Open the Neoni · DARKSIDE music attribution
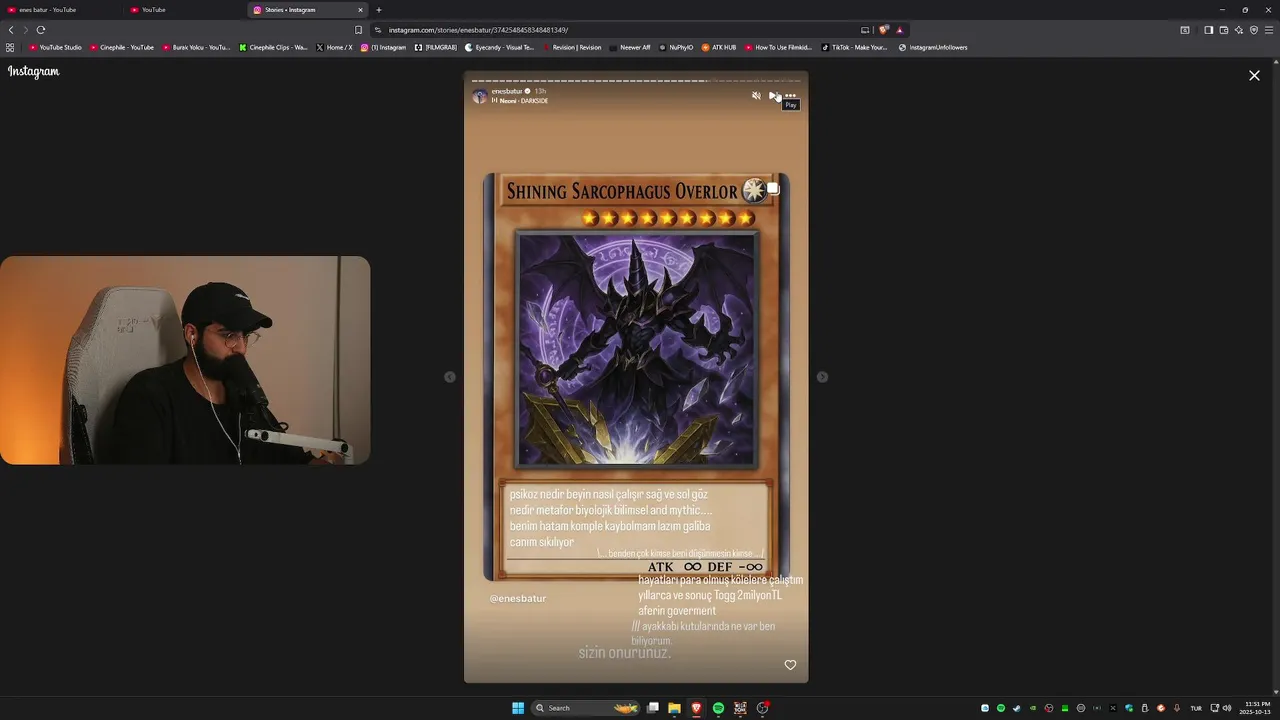1280x720 pixels. (x=520, y=101)
